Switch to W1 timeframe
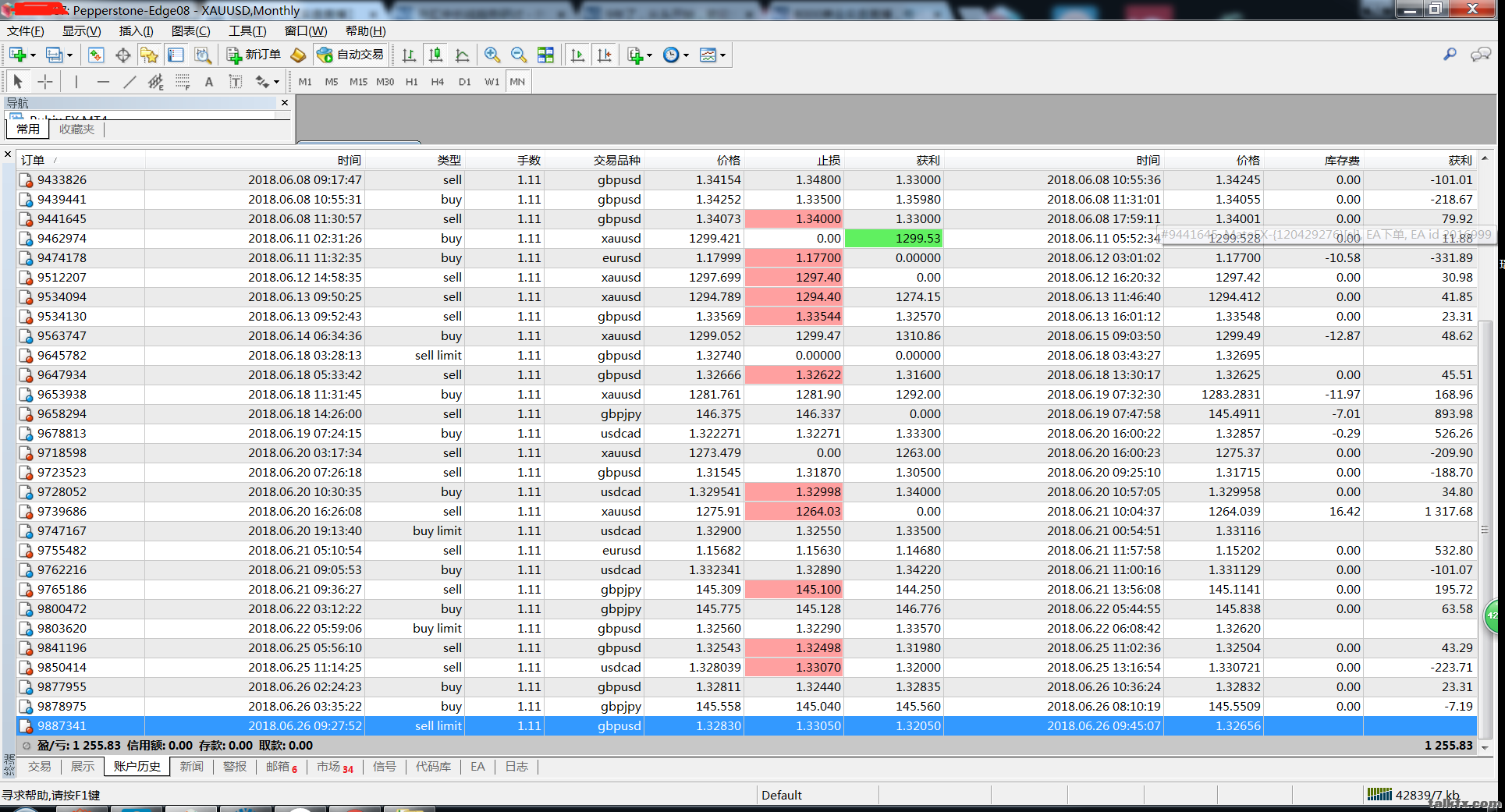Viewport: 1505px width, 812px height. click(x=492, y=81)
